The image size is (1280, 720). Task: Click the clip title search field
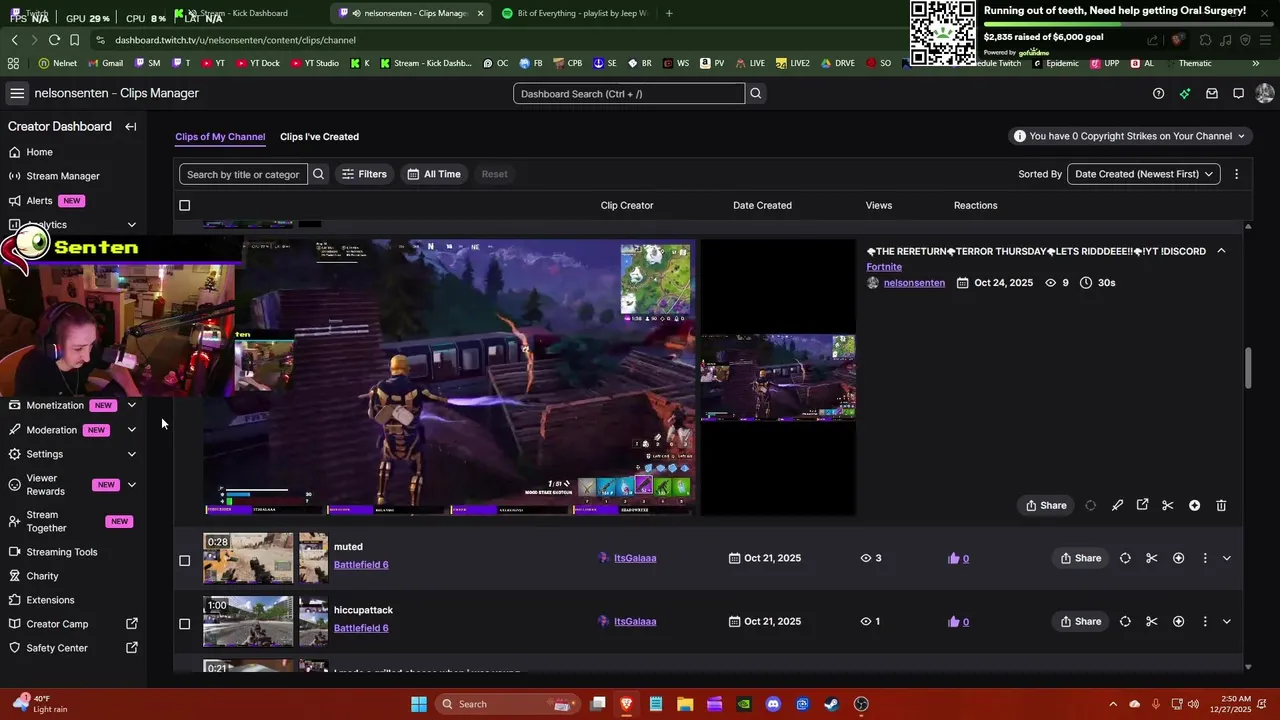tap(244, 174)
